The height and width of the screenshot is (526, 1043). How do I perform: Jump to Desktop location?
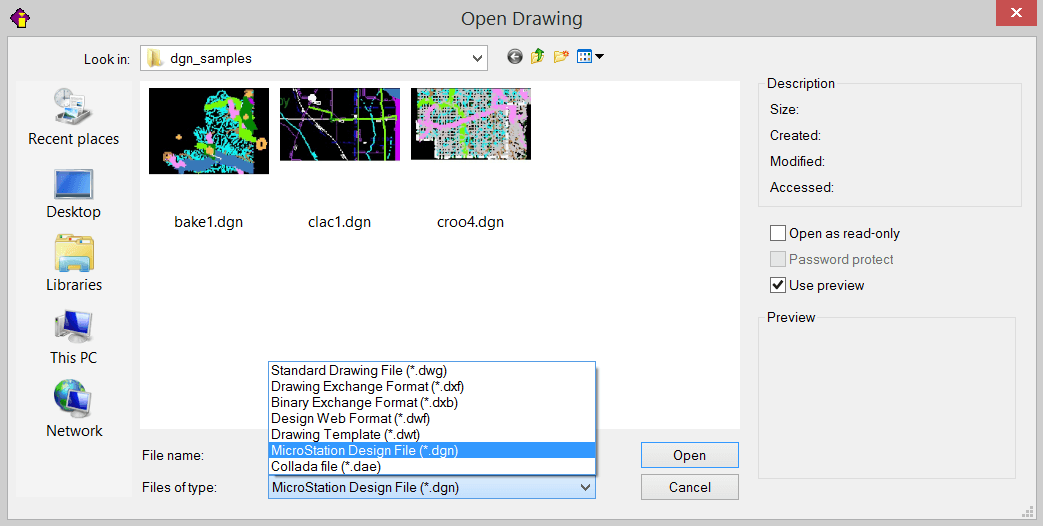(x=74, y=193)
